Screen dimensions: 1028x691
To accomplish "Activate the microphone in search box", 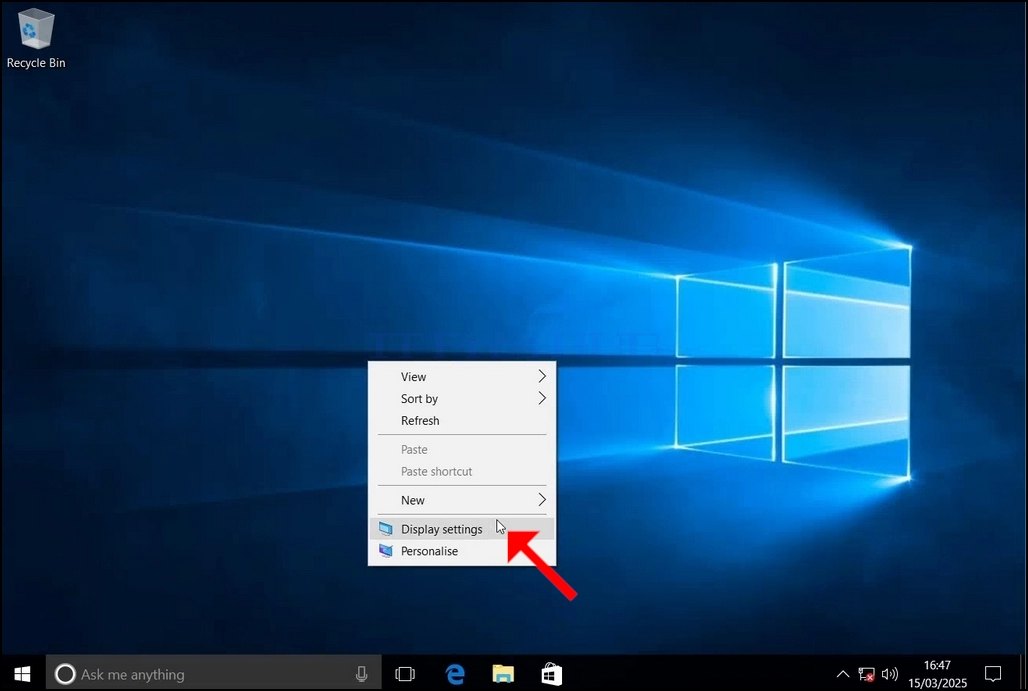I will pos(361,674).
